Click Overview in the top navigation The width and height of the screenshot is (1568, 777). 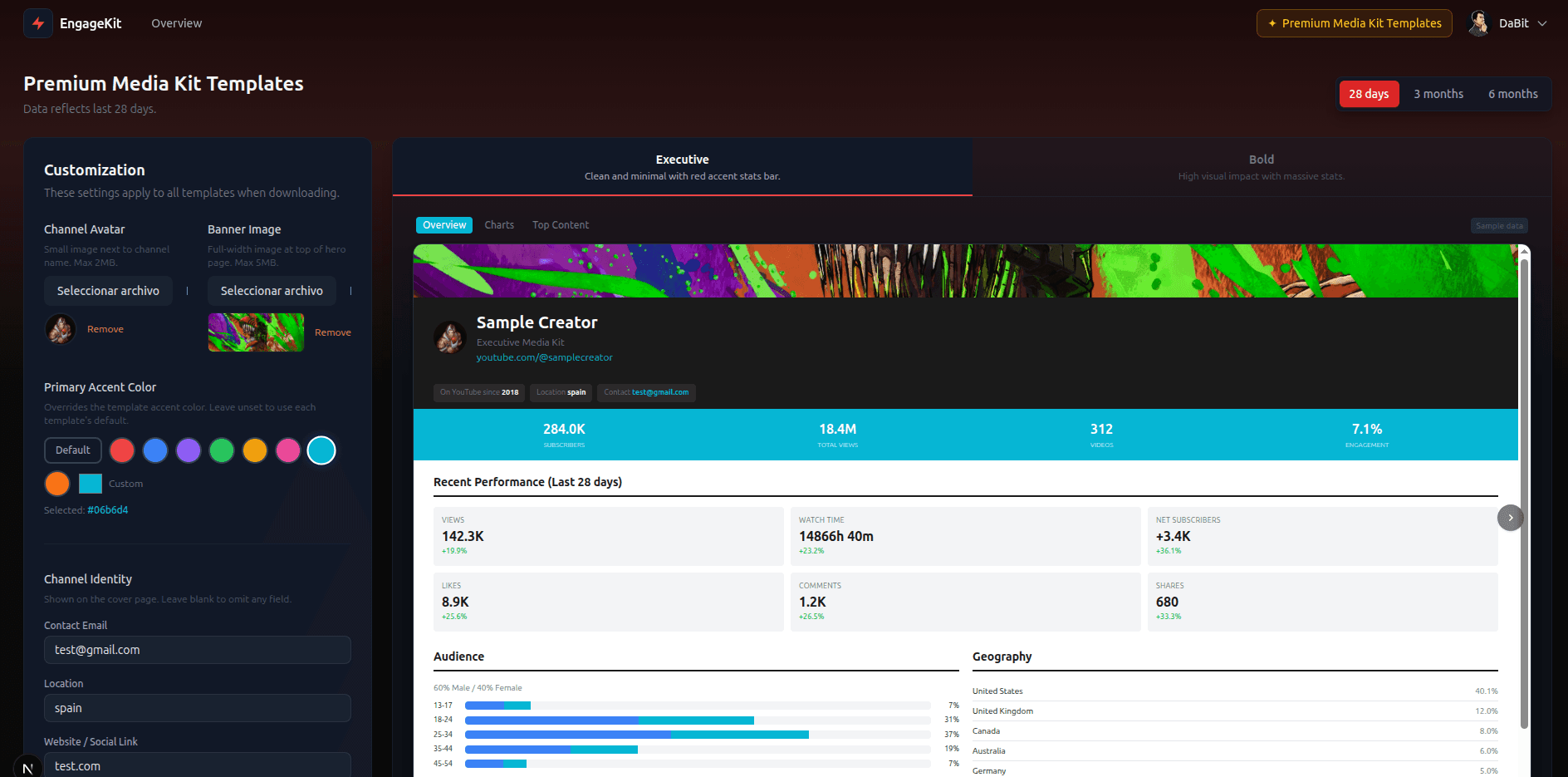176,22
